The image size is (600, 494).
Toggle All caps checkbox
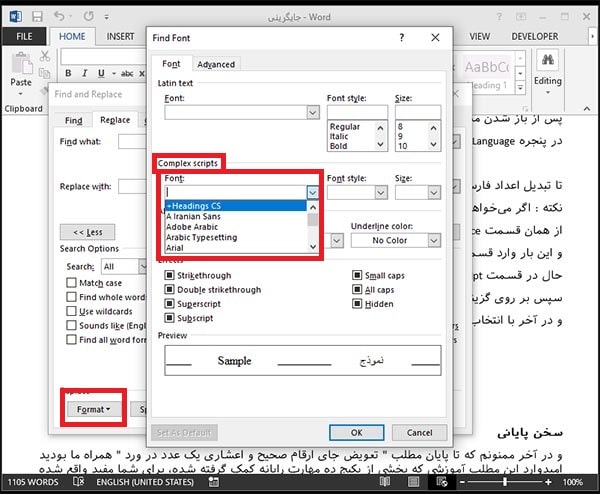357,289
